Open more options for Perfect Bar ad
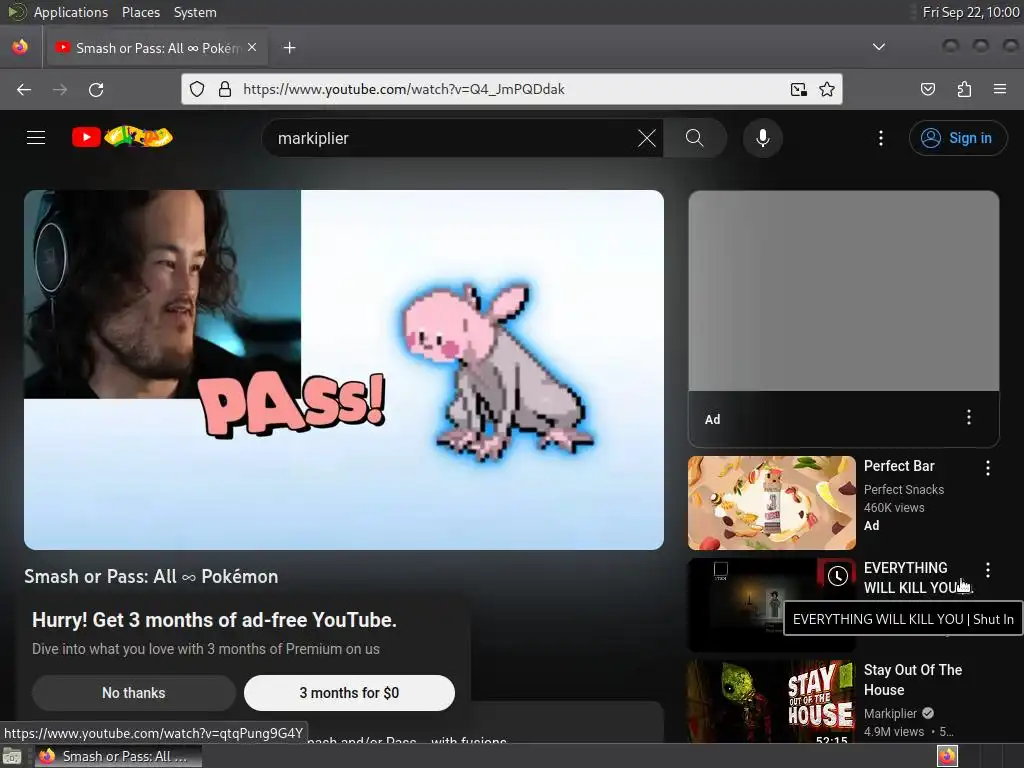This screenshot has width=1024, height=768. click(x=987, y=468)
